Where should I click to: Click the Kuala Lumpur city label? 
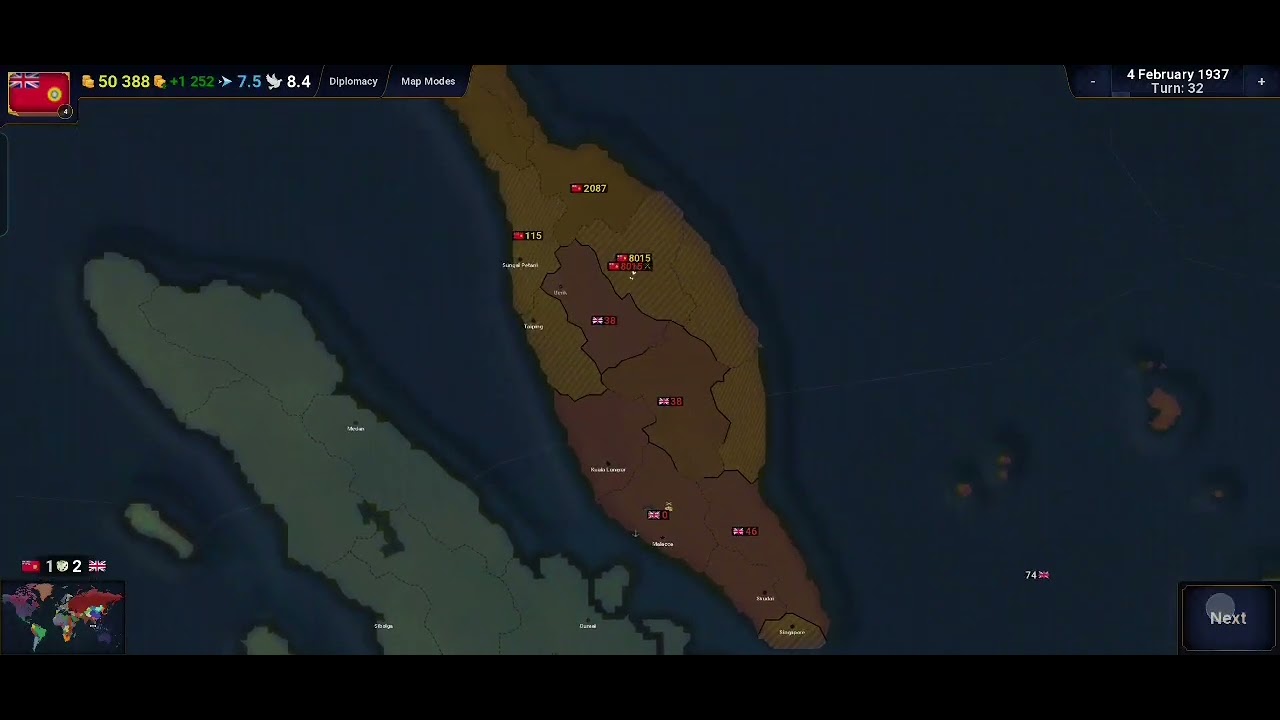pos(608,469)
